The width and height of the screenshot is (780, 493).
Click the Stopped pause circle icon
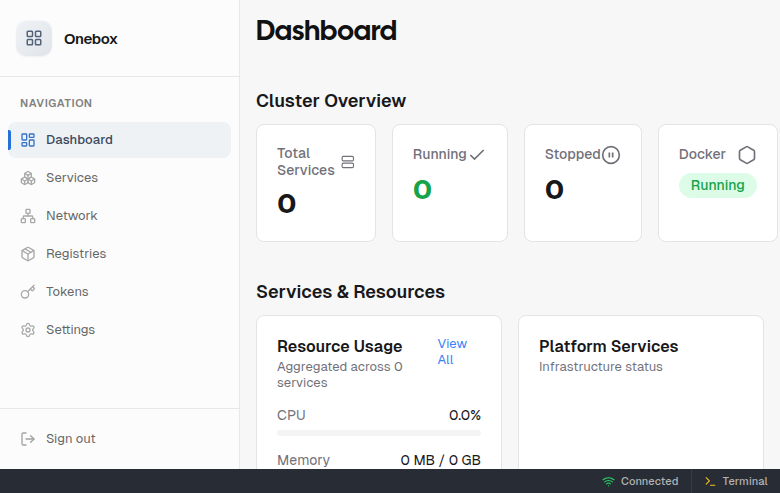[x=611, y=155]
